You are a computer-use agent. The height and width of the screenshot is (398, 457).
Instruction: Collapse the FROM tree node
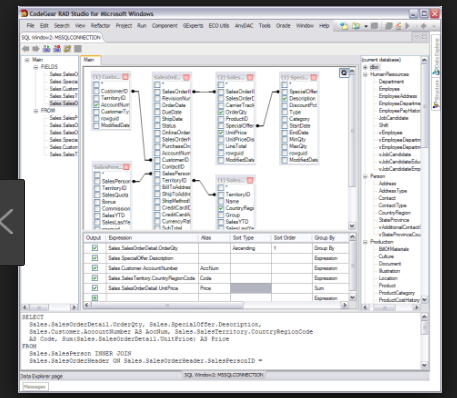[36, 111]
